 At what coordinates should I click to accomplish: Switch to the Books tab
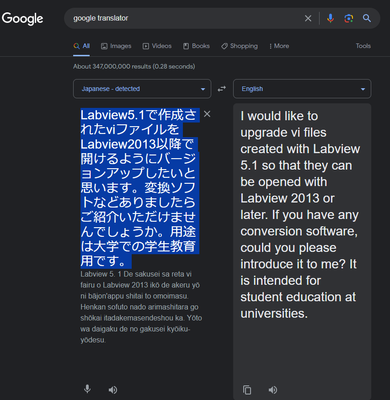(196, 46)
